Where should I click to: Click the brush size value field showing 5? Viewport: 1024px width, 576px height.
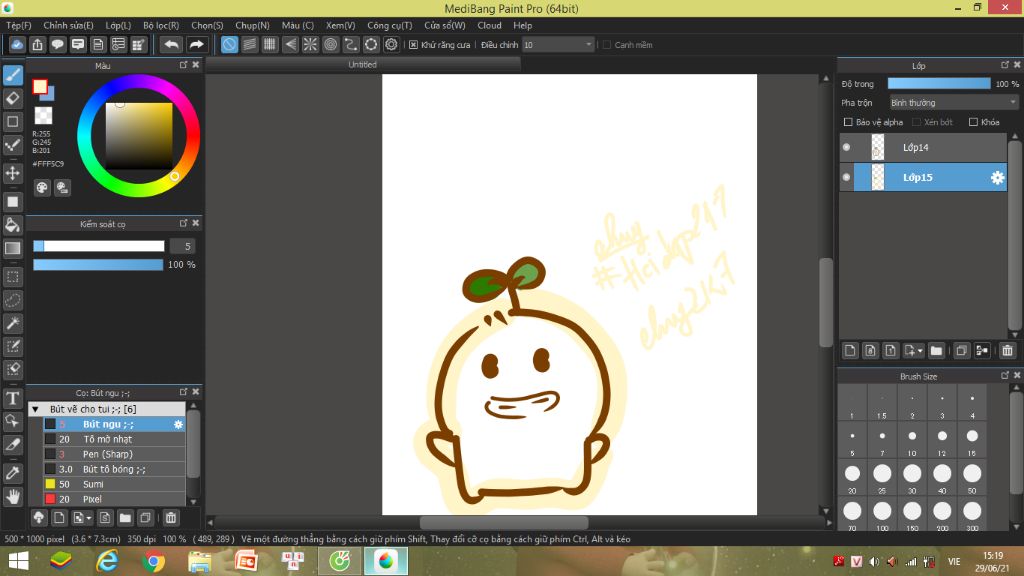click(183, 246)
